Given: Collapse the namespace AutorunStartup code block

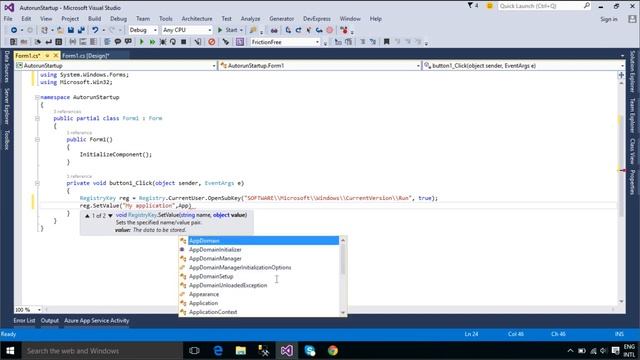Looking at the screenshot, I should tap(37, 98).
